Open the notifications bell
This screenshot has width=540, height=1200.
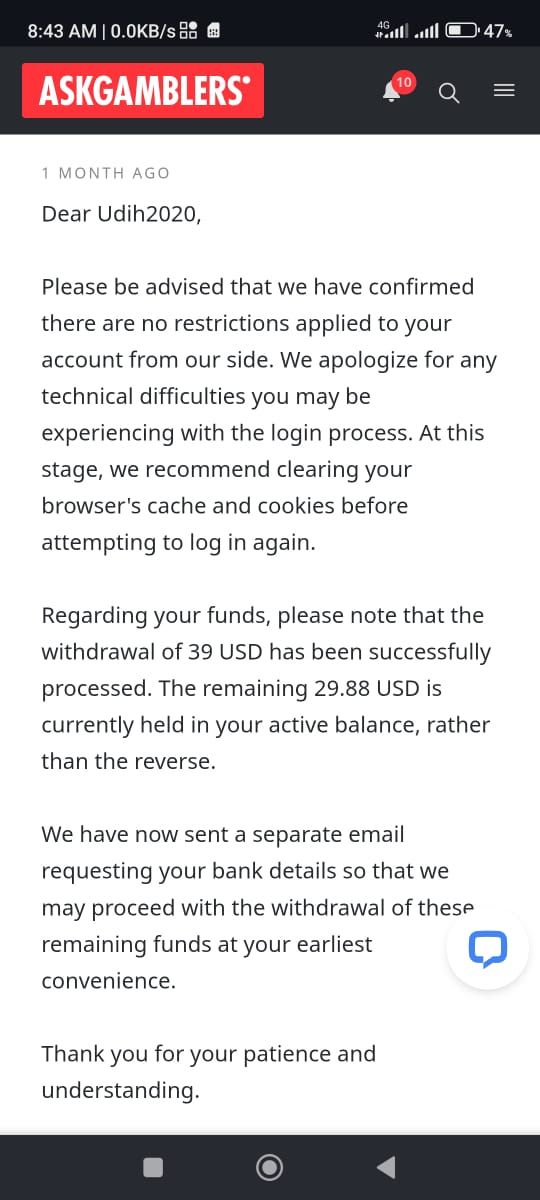click(x=391, y=92)
